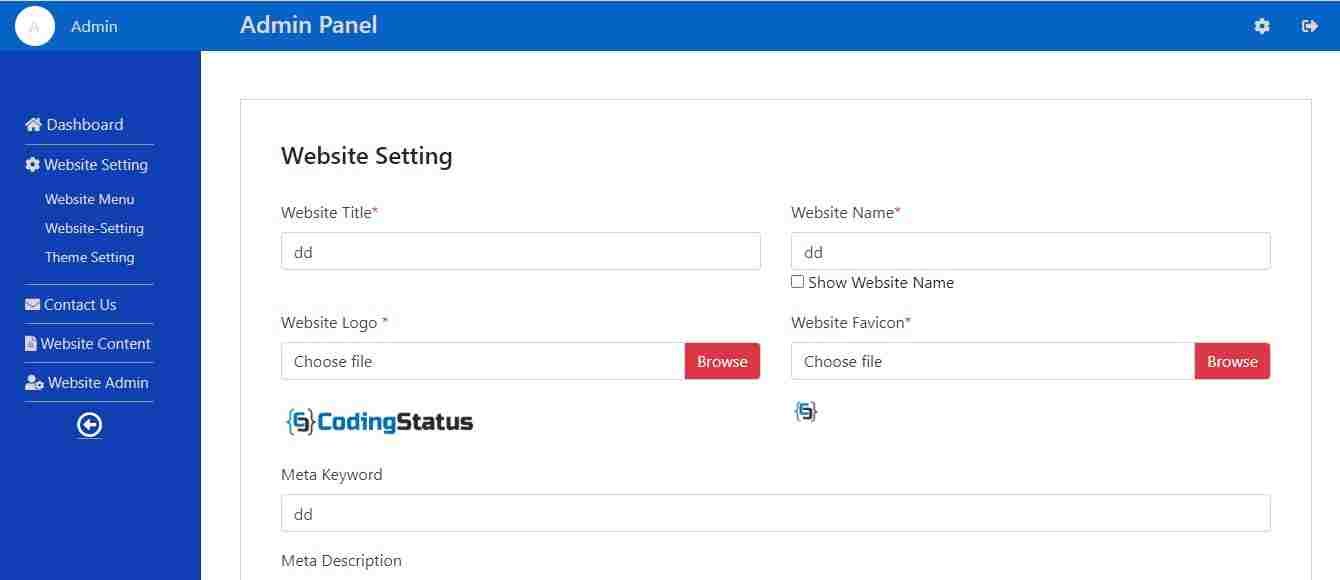
Task: Select the Website Setting gear icon
Action: coord(31,164)
